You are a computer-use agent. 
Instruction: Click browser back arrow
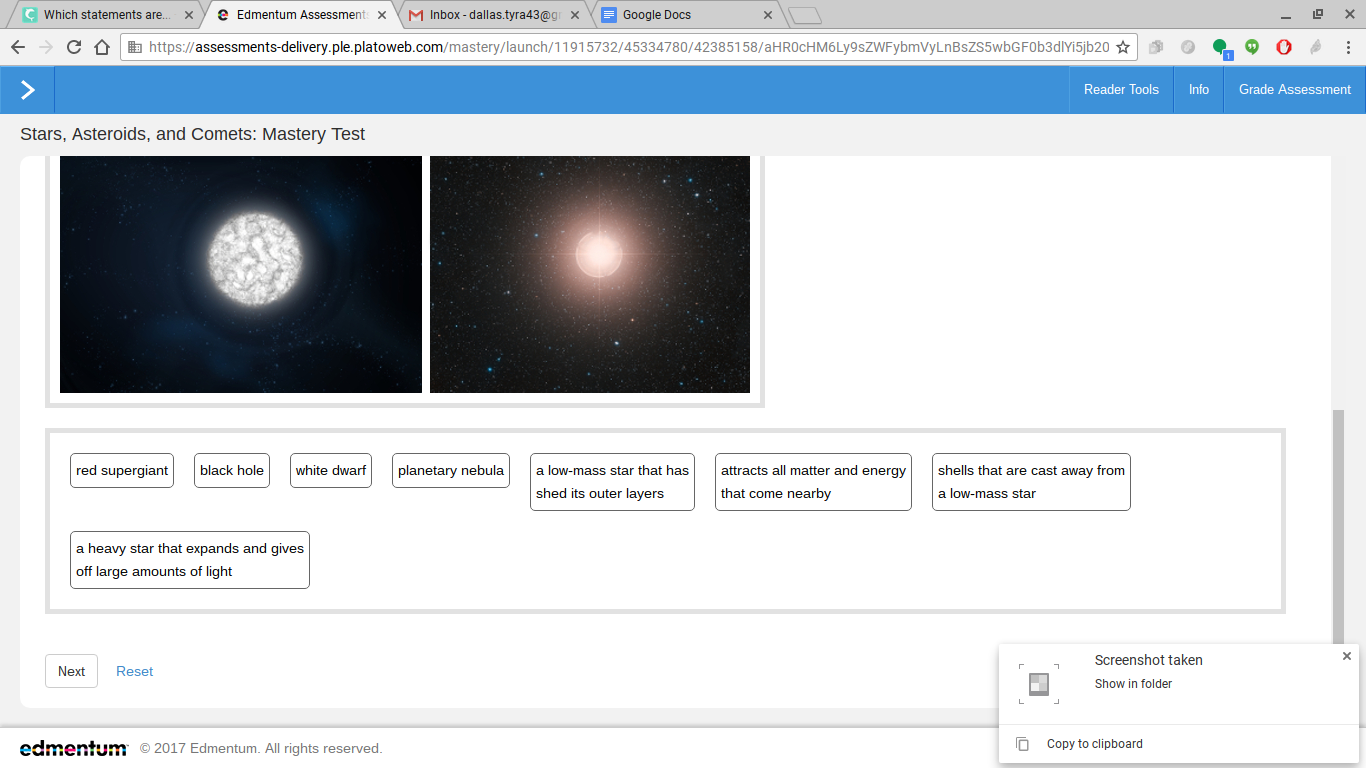[17, 47]
